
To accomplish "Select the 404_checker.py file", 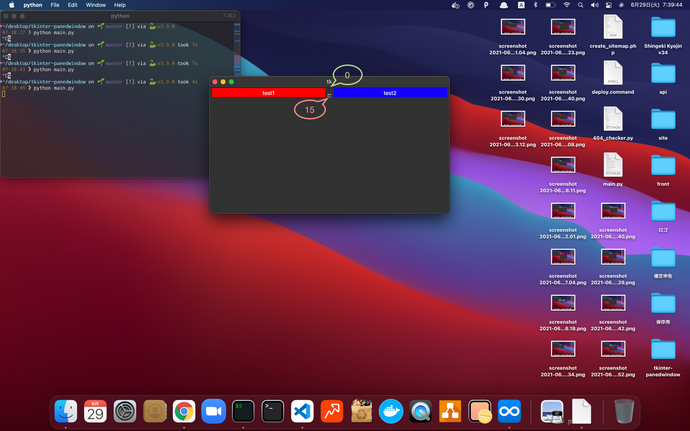I will [613, 123].
